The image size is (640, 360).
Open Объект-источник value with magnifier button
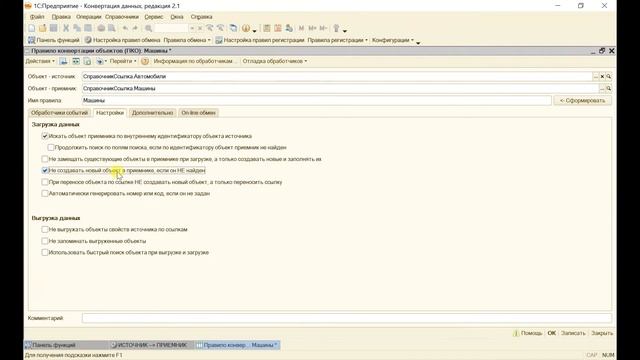pos(609,77)
